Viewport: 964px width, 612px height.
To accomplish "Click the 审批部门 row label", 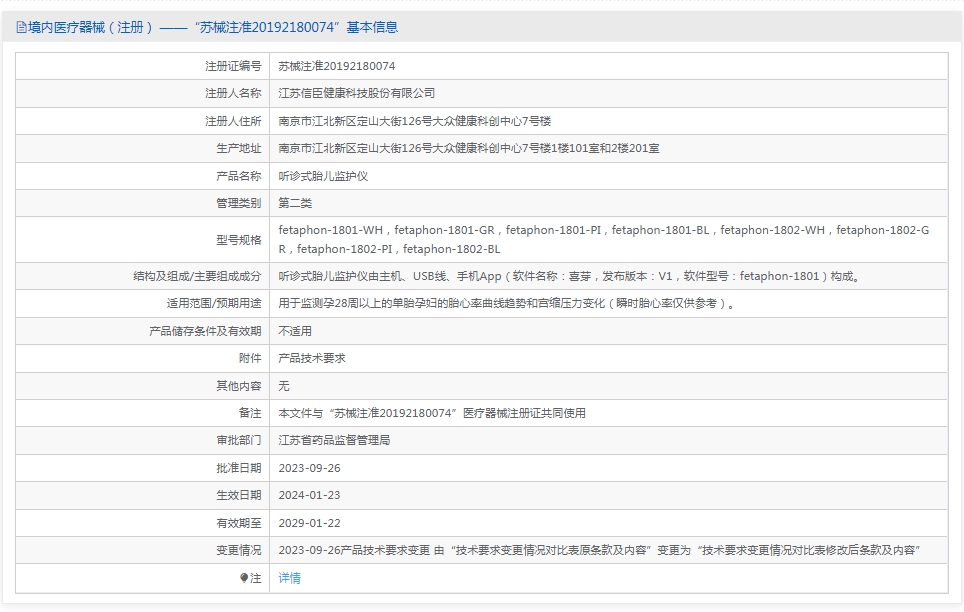I will pos(239,440).
